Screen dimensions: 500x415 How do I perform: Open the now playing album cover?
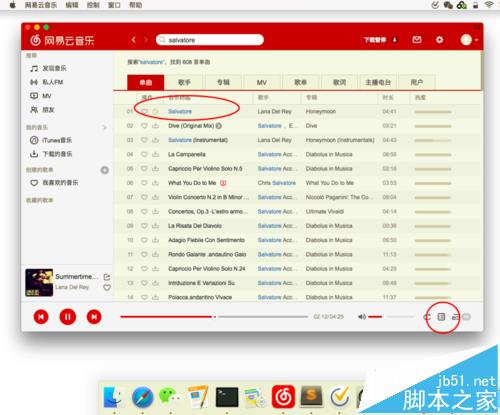pyautogui.click(x=39, y=282)
